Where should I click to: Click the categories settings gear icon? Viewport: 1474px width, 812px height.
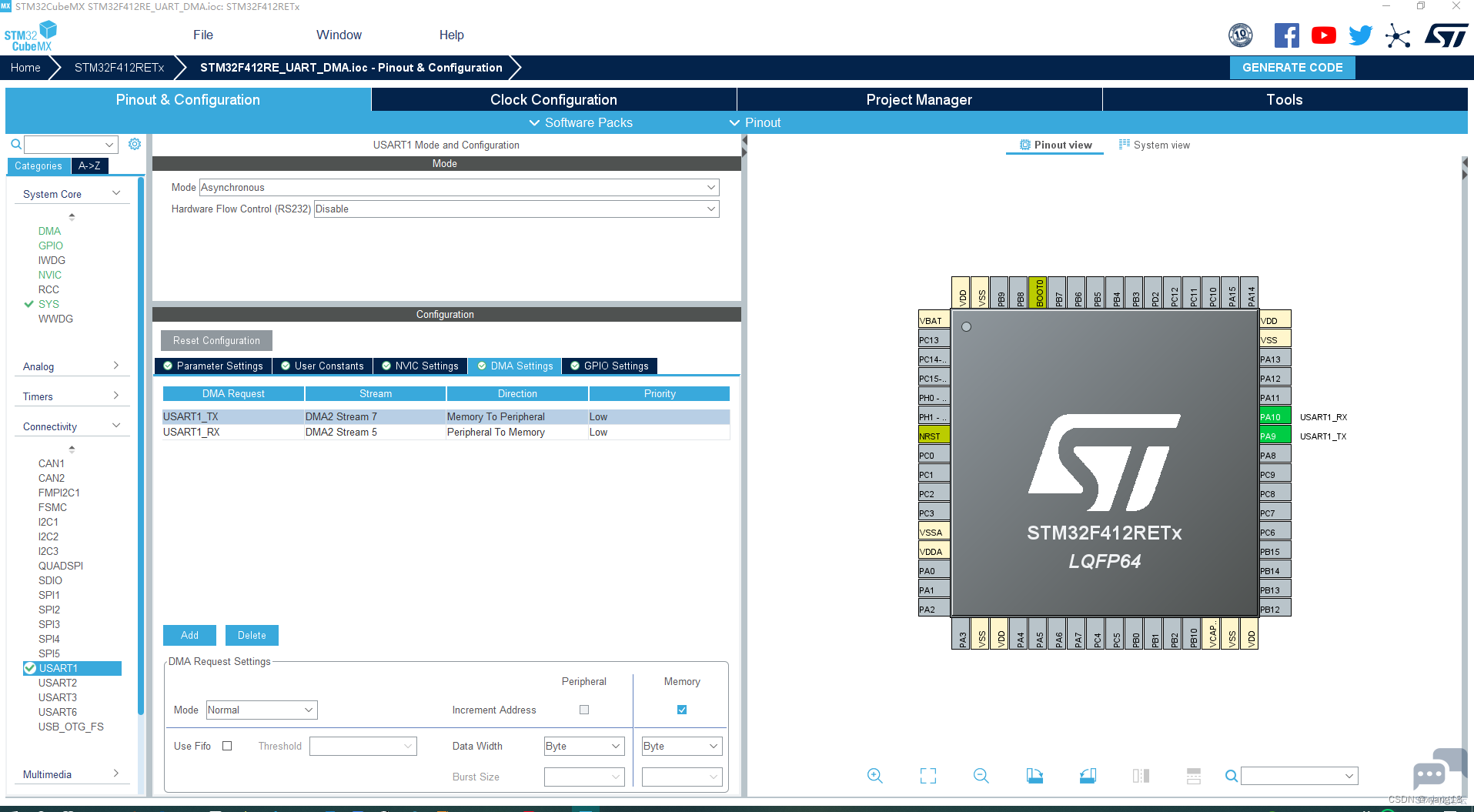coord(135,144)
